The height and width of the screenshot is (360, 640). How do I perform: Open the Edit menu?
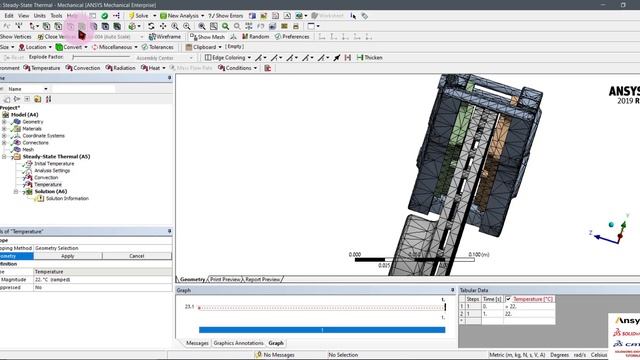click(x=9, y=16)
